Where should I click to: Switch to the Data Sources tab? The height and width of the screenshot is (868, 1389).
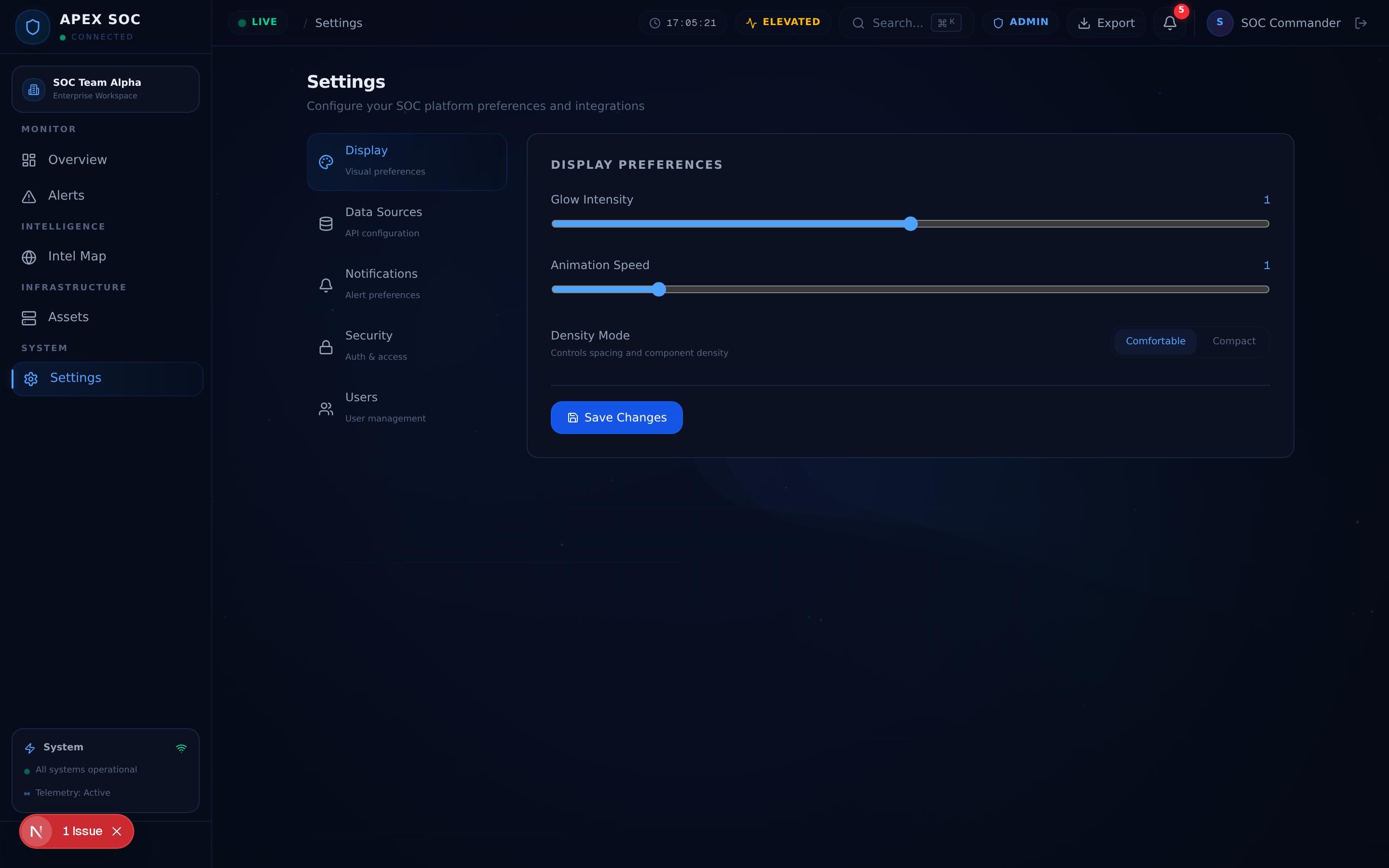(x=407, y=223)
